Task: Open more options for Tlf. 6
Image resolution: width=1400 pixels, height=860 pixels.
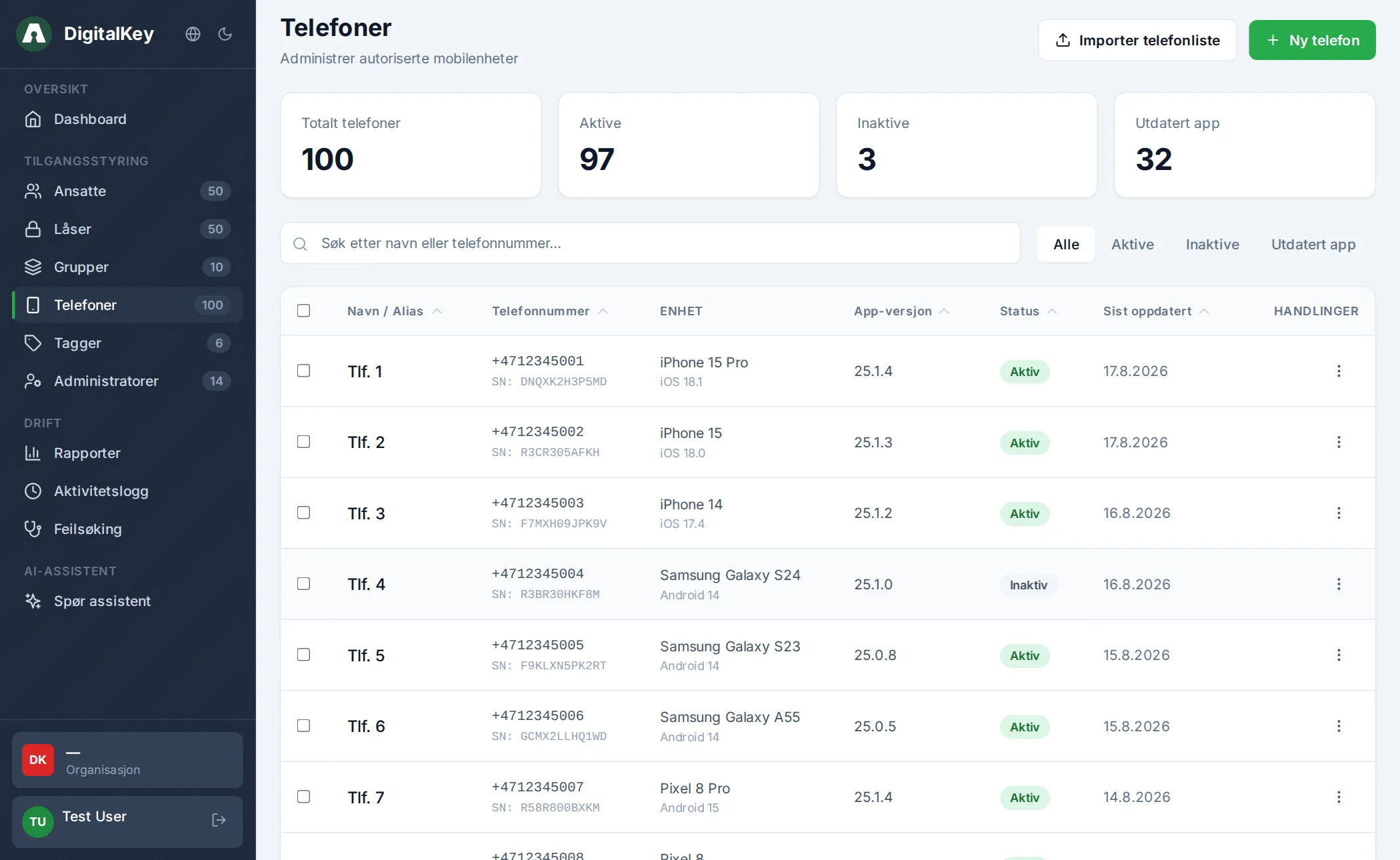Action: (x=1339, y=726)
